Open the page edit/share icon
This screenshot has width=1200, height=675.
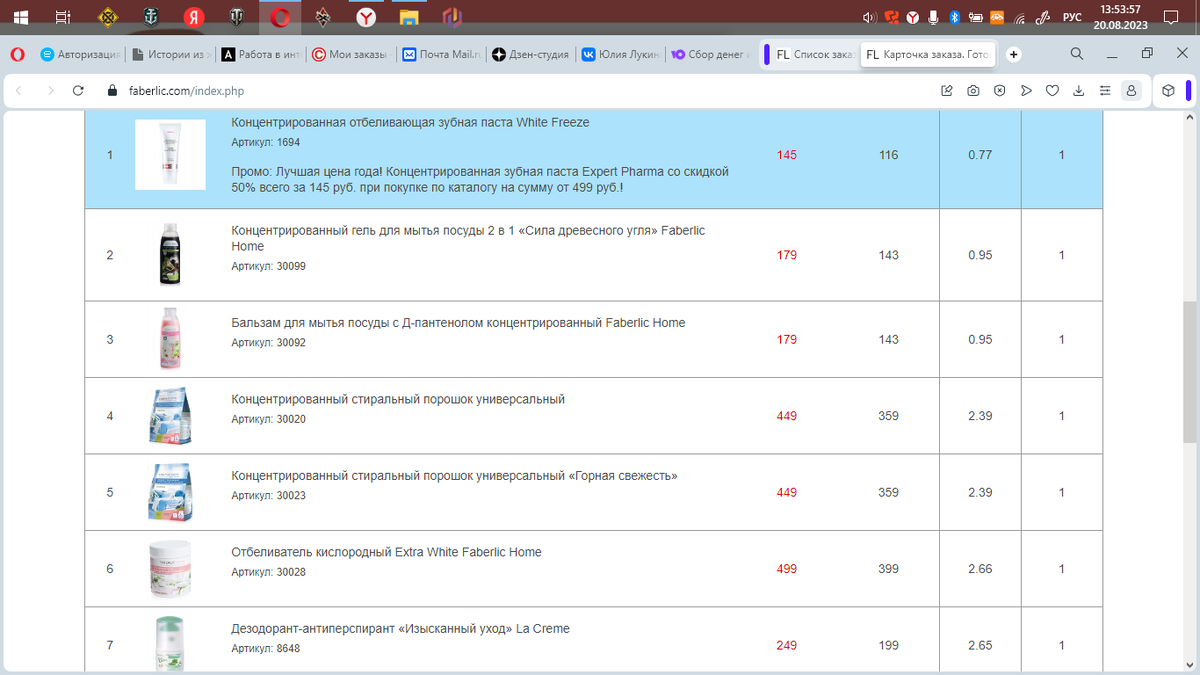point(947,91)
